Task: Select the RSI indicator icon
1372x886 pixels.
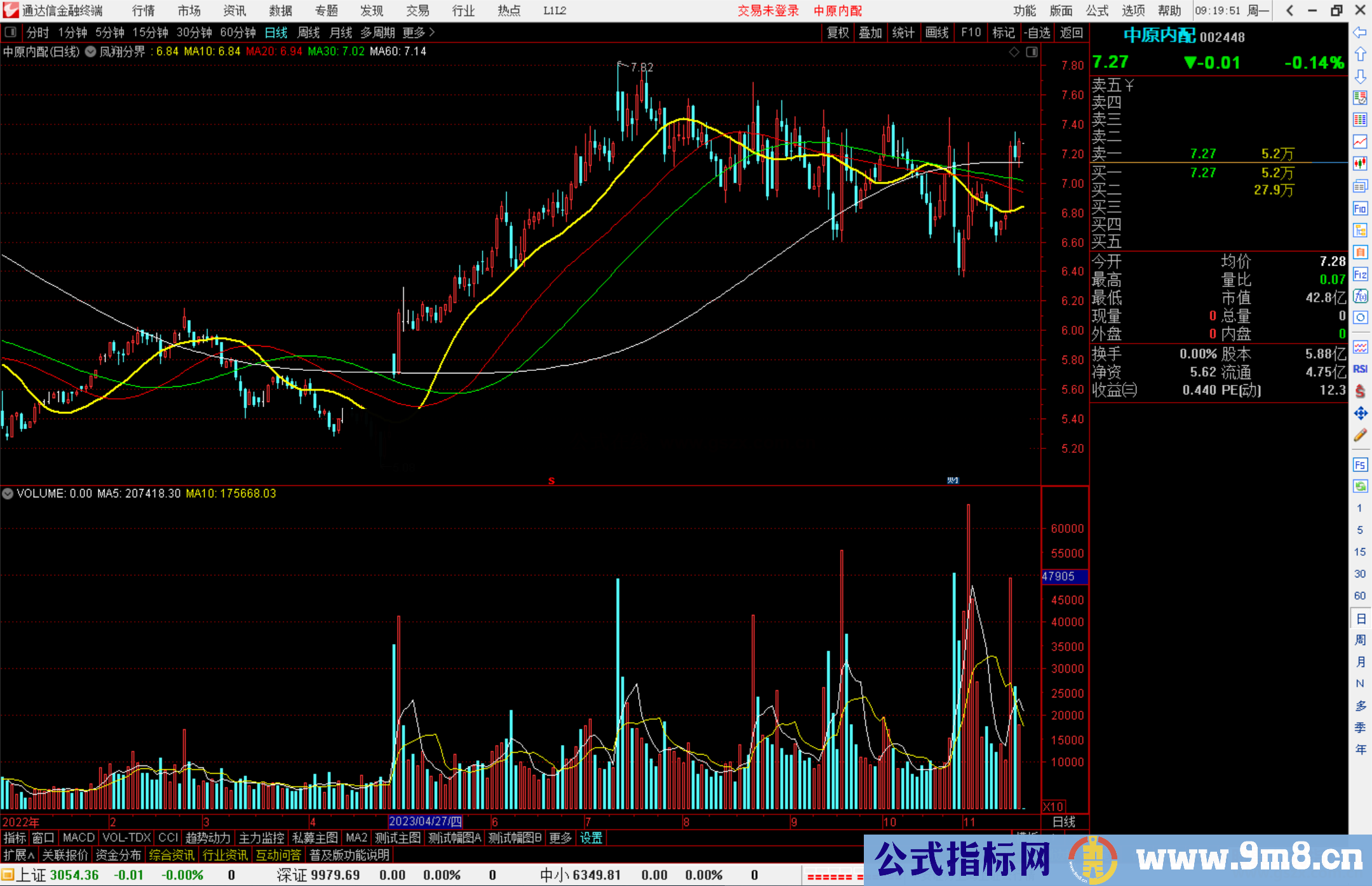Action: click(1360, 369)
